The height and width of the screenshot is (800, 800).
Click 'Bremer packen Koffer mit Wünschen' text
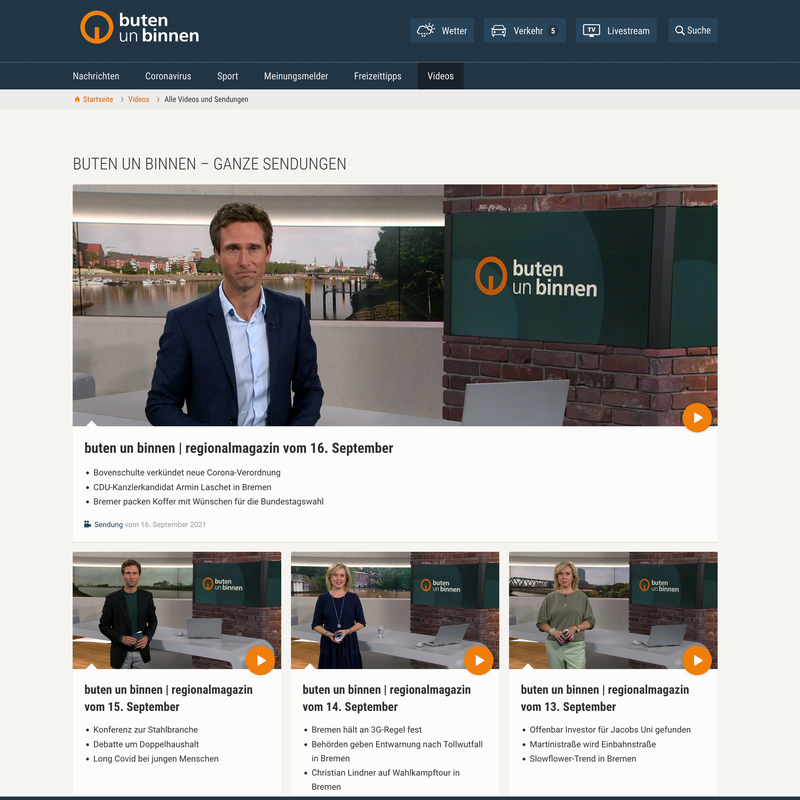[208, 502]
